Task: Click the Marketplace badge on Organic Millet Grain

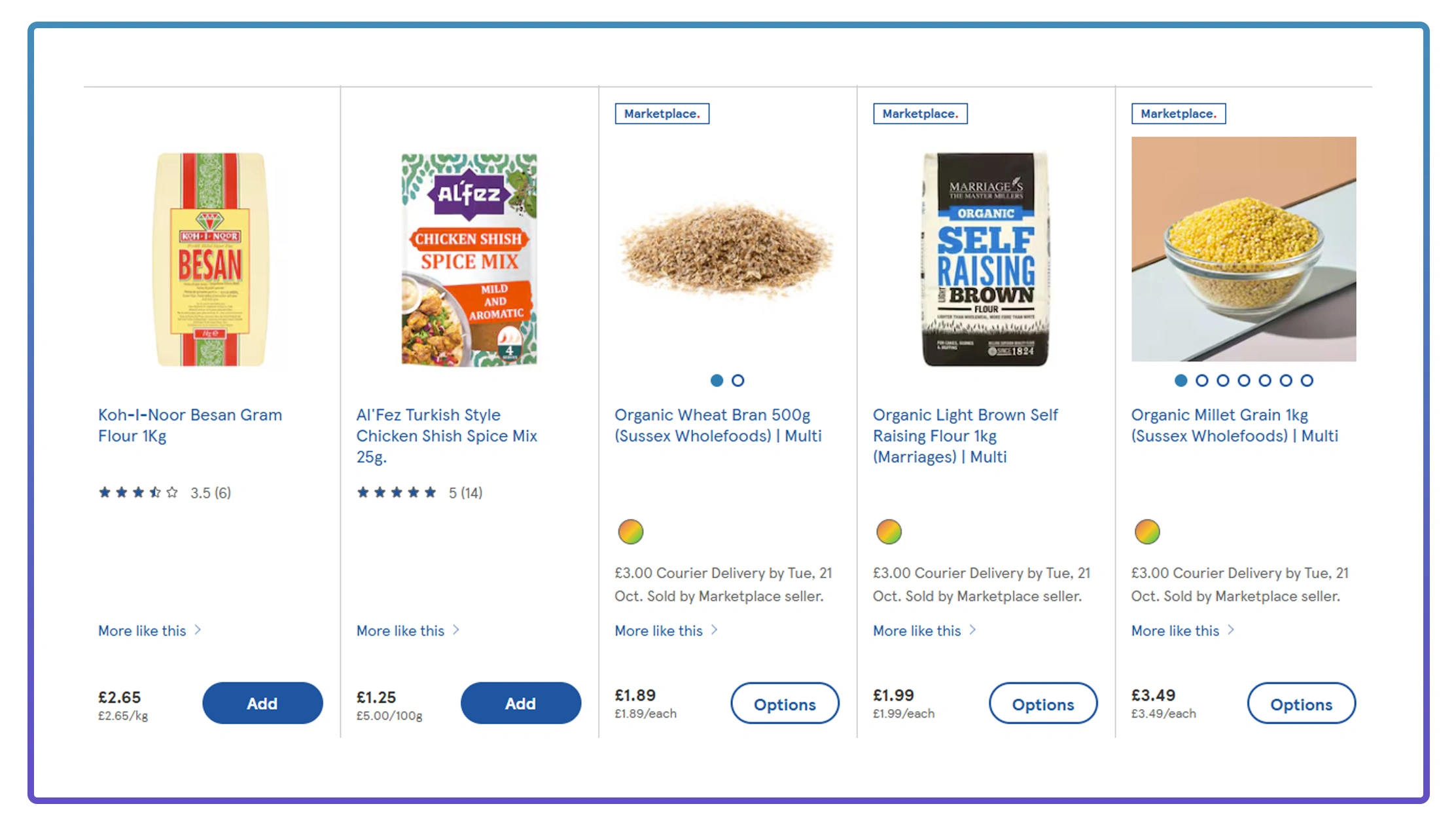Action: [1179, 114]
